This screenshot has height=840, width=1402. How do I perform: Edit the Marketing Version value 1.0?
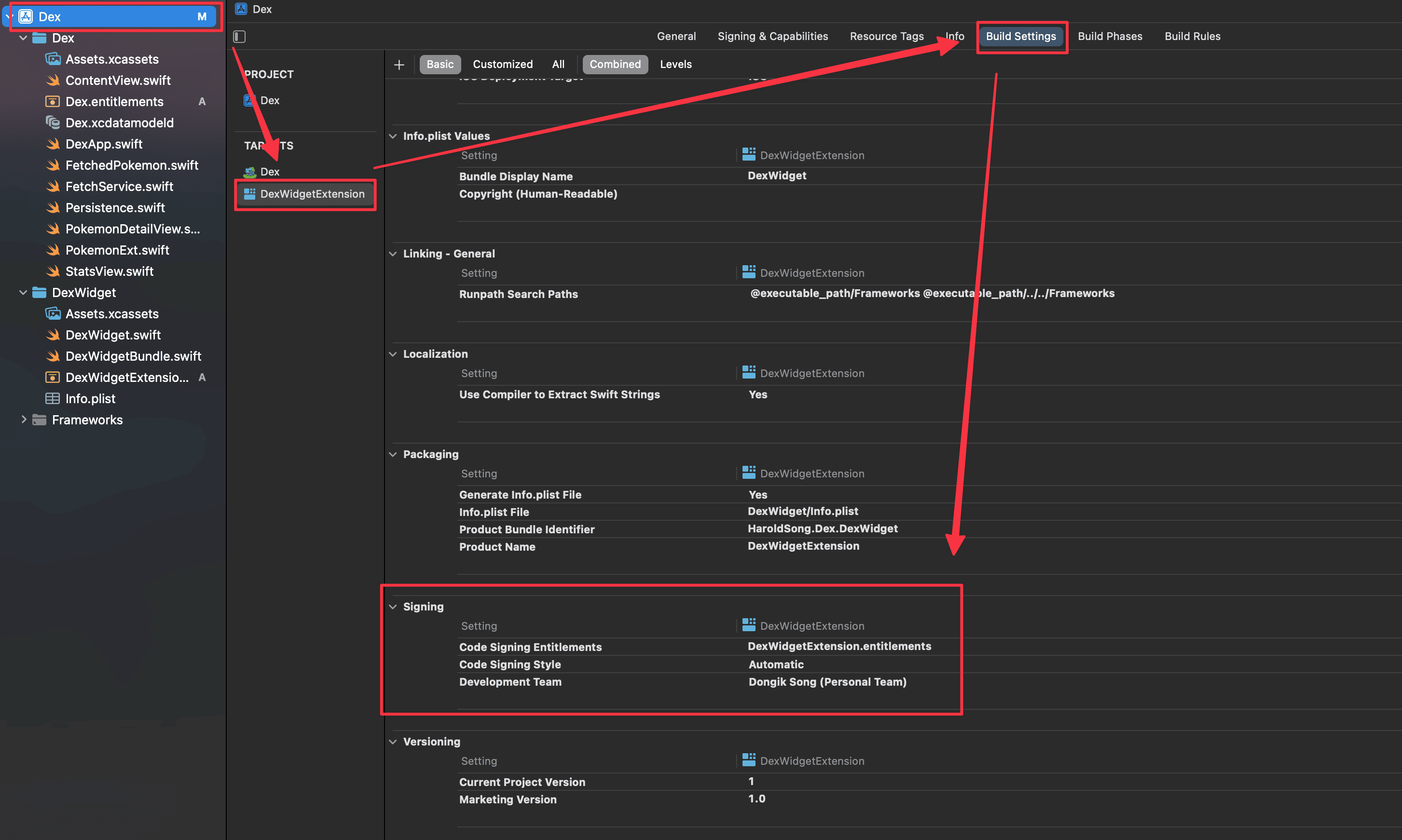pyautogui.click(x=756, y=799)
